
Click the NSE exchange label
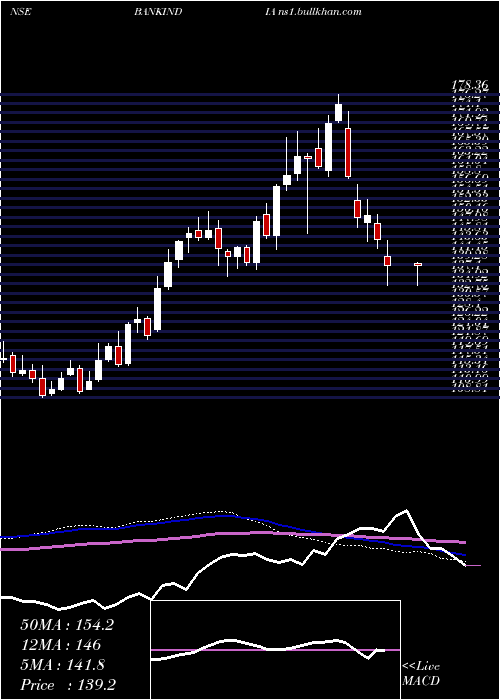[20, 12]
